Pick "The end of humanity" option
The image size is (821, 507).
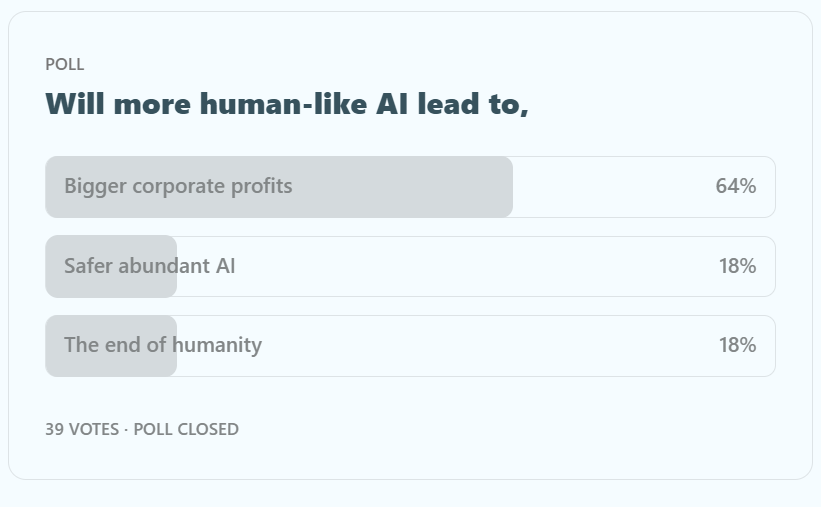[x=163, y=345]
